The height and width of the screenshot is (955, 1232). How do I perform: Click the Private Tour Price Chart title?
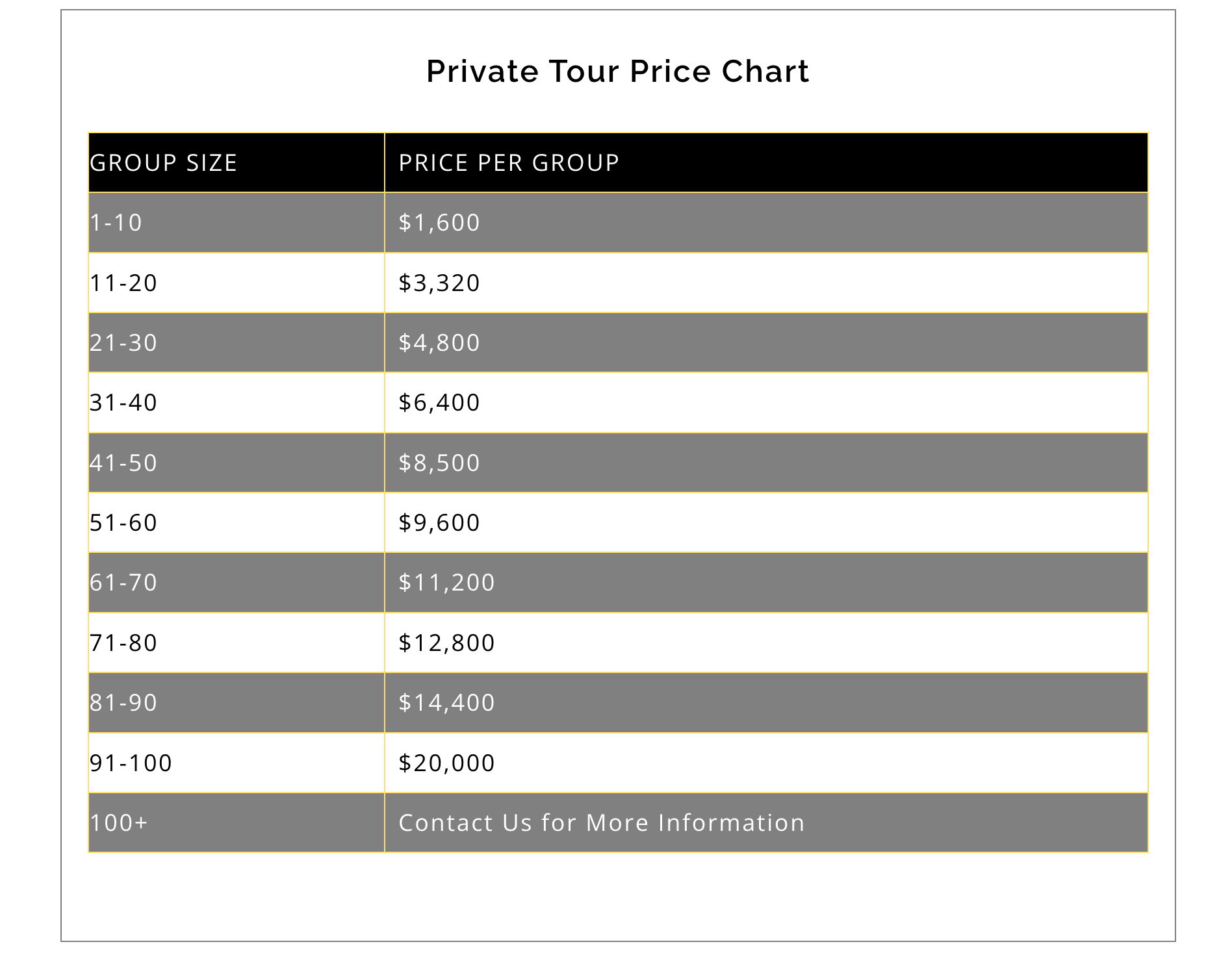[x=617, y=71]
